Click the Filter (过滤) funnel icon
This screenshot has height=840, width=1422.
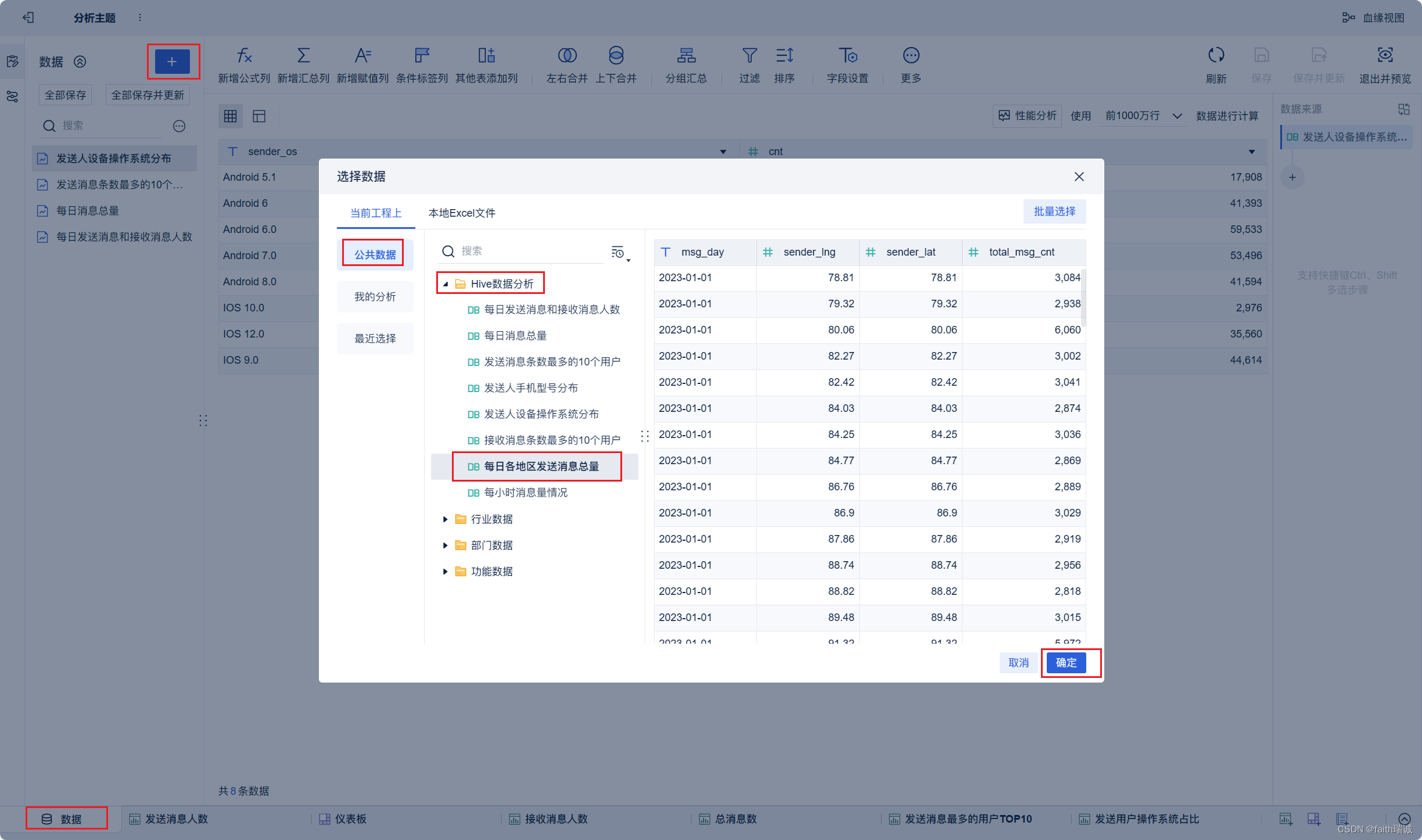(749, 56)
